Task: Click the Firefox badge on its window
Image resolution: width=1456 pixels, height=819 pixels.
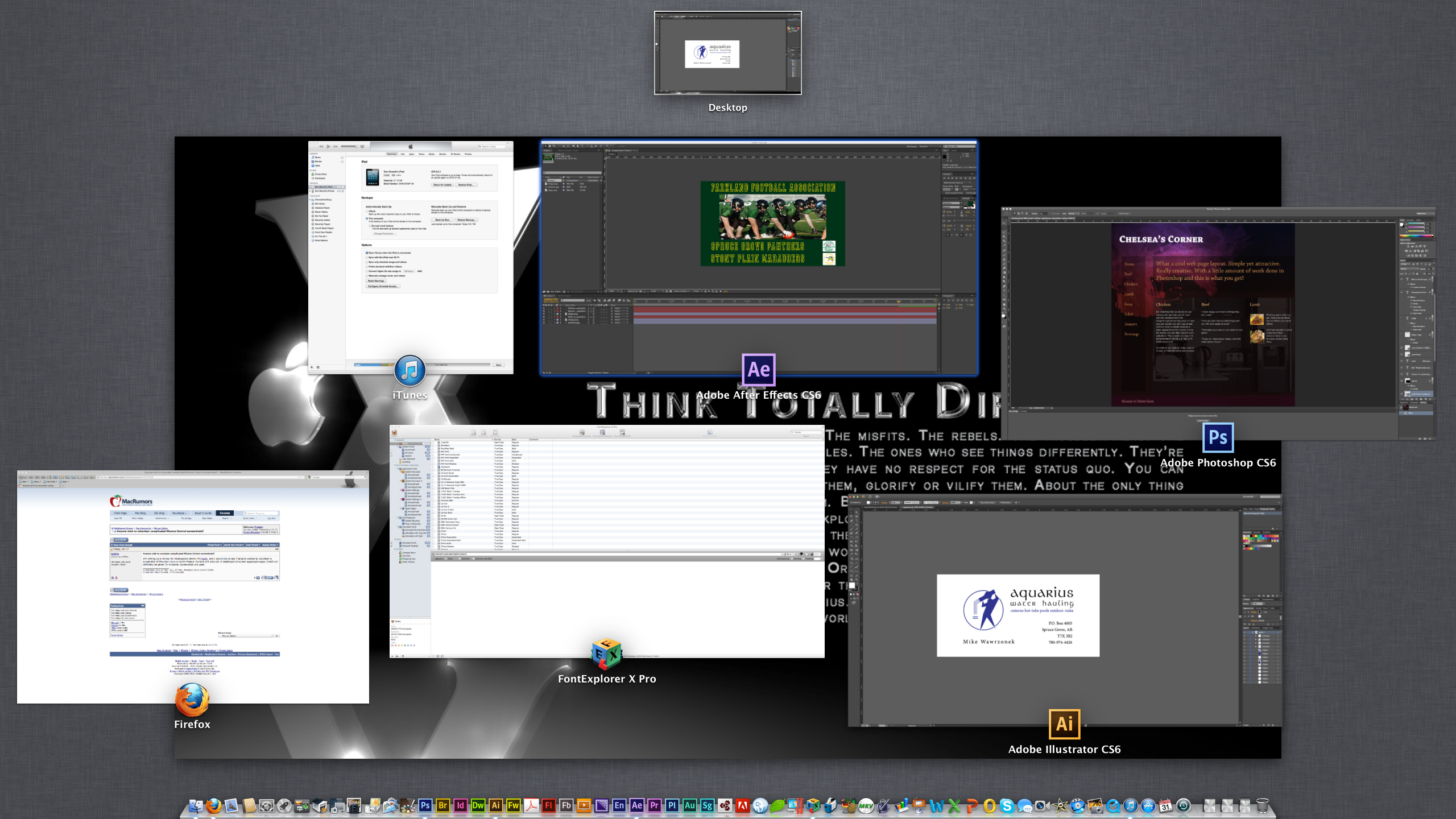Action: pos(192,700)
